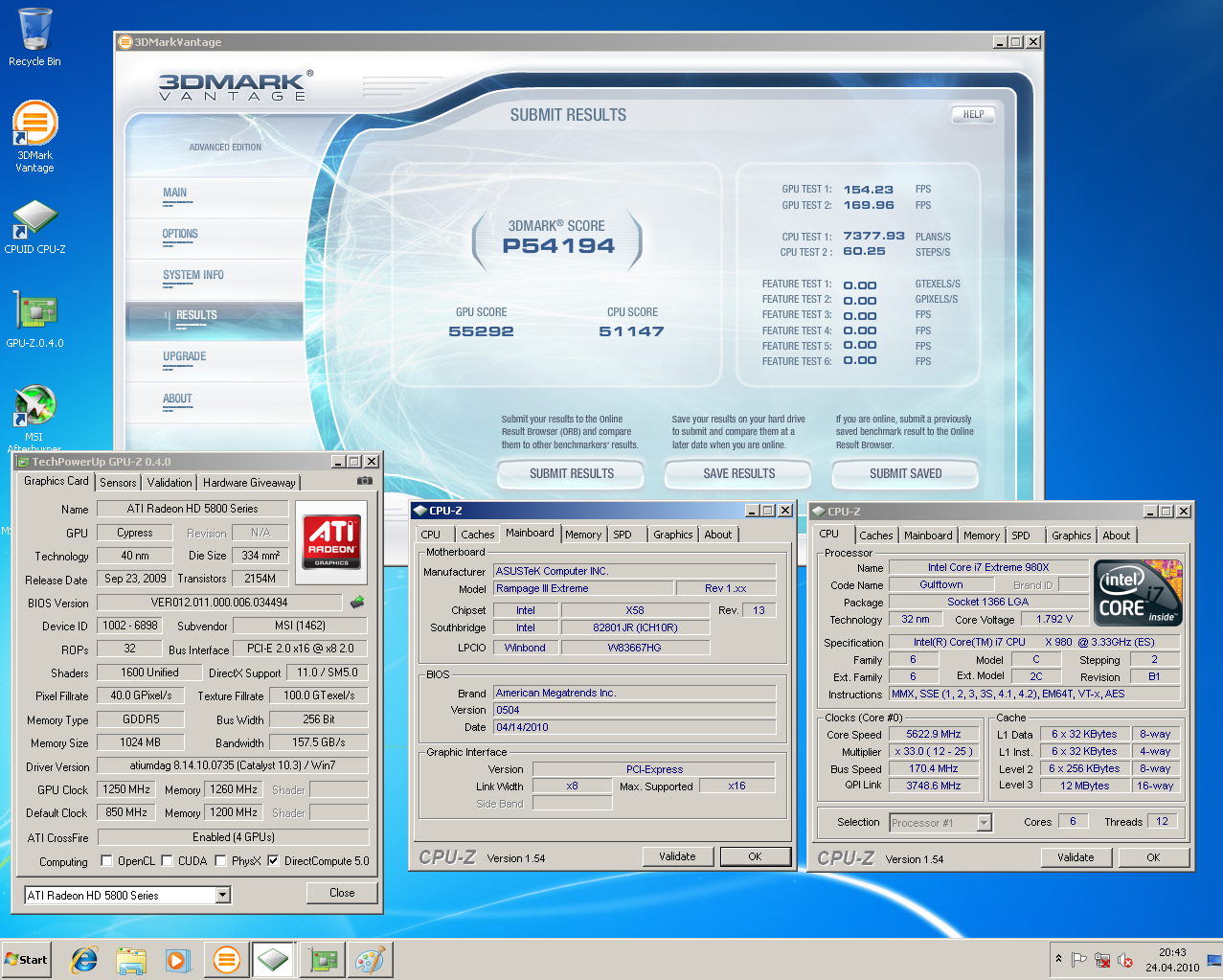Click the HELP button in 3DMark
1223x980 pixels.
974,114
